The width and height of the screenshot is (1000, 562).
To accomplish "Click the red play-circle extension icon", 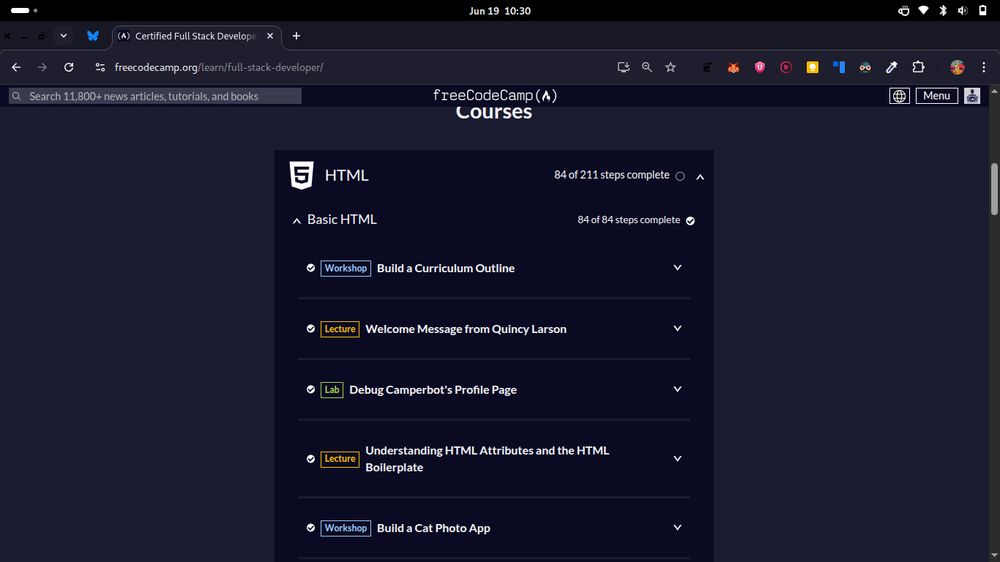I will pyautogui.click(x=786, y=67).
